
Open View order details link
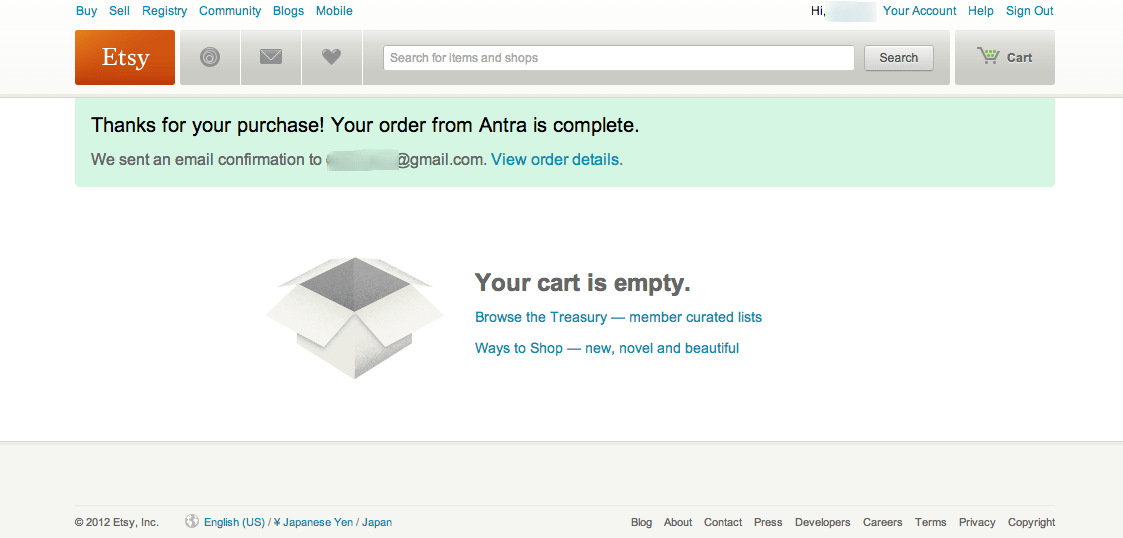[x=555, y=160]
